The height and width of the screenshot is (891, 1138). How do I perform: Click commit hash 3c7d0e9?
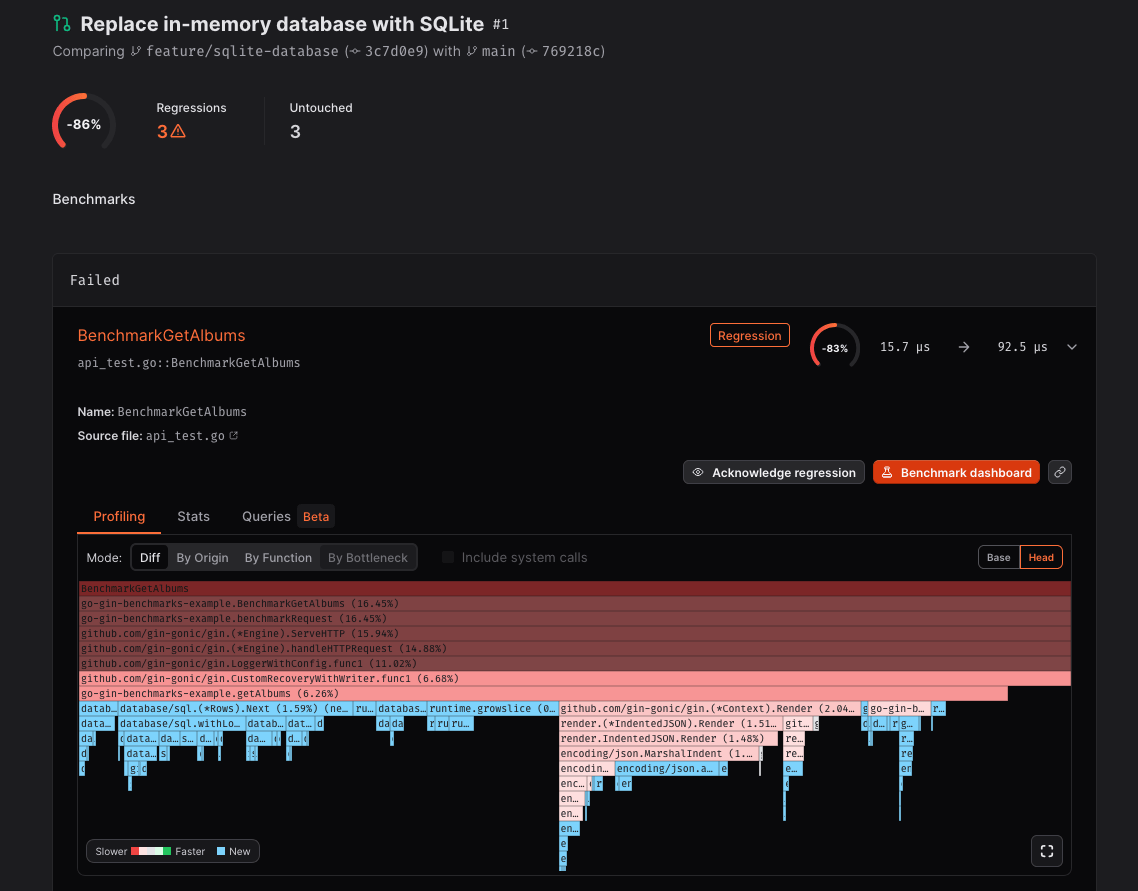(396, 51)
